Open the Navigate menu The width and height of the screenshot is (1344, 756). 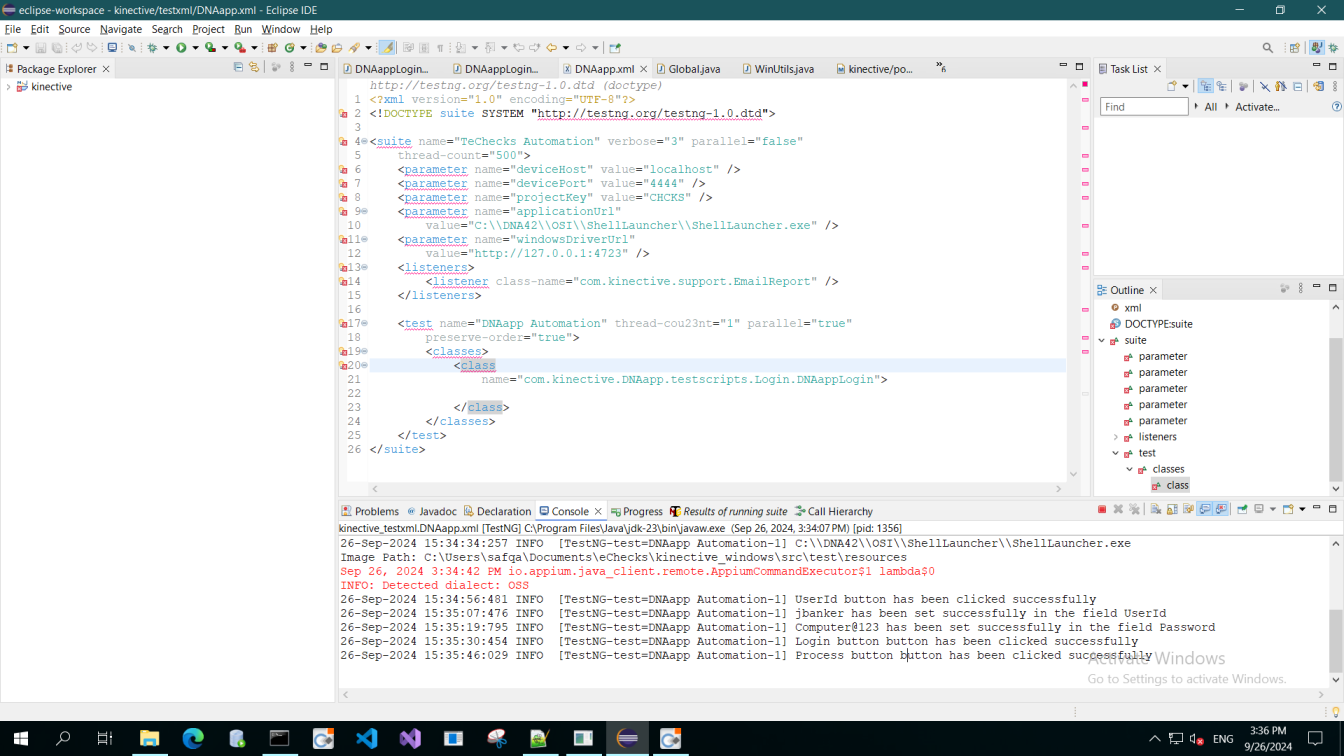click(x=120, y=29)
